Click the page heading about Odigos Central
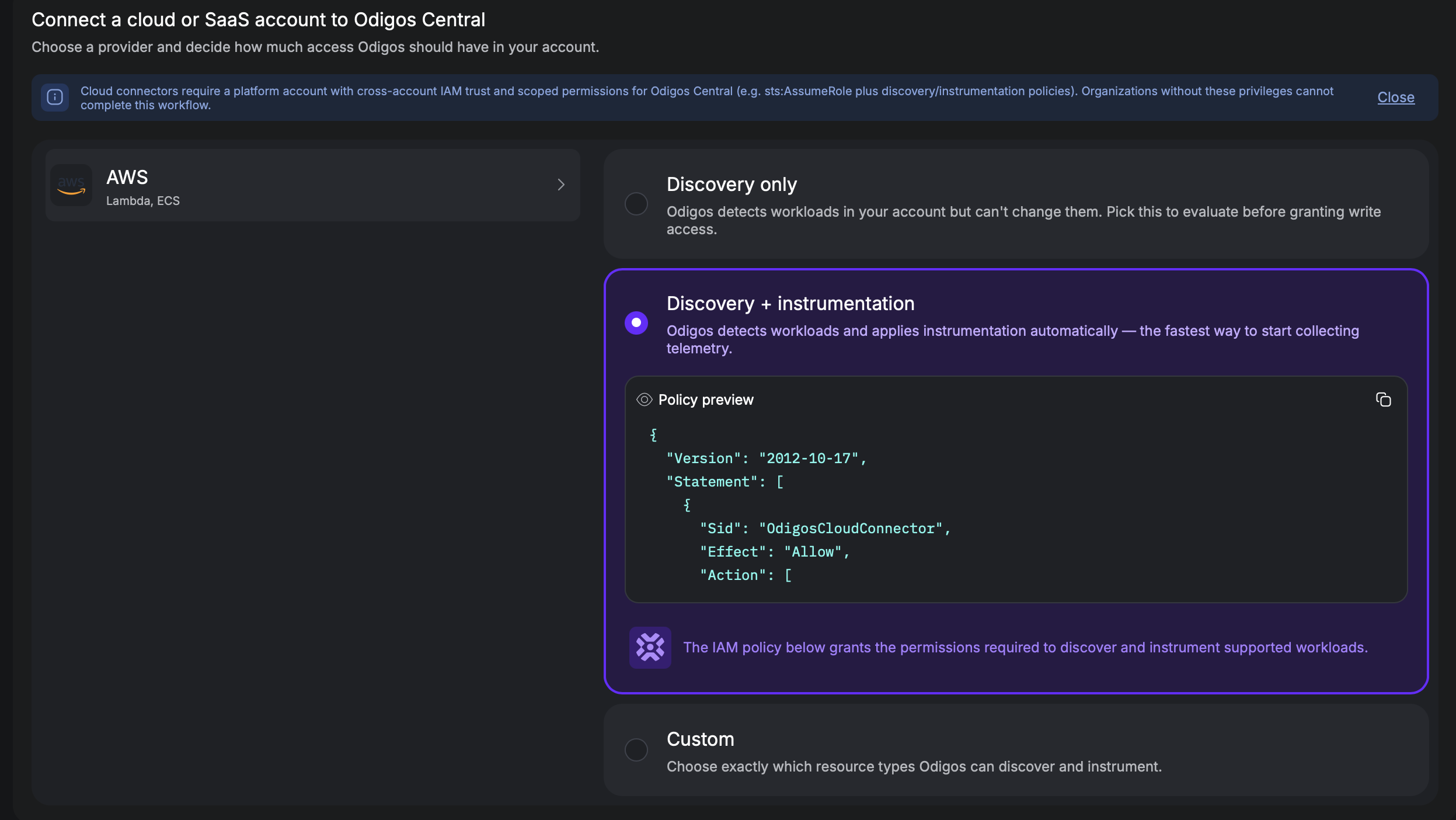 tap(258, 20)
